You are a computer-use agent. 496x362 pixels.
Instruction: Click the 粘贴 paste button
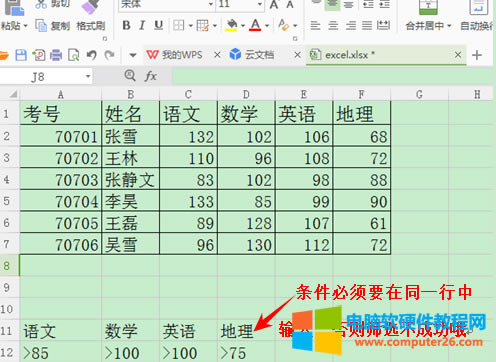14,25
